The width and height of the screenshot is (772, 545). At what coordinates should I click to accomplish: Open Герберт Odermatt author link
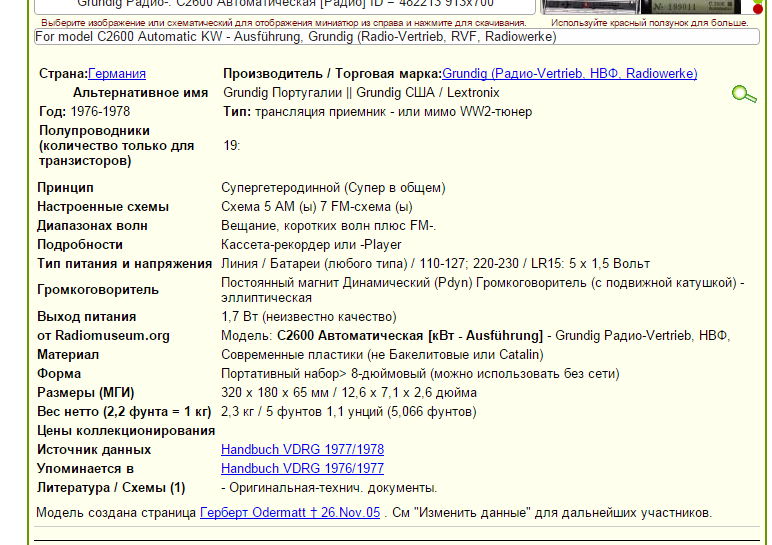pyautogui.click(x=290, y=513)
